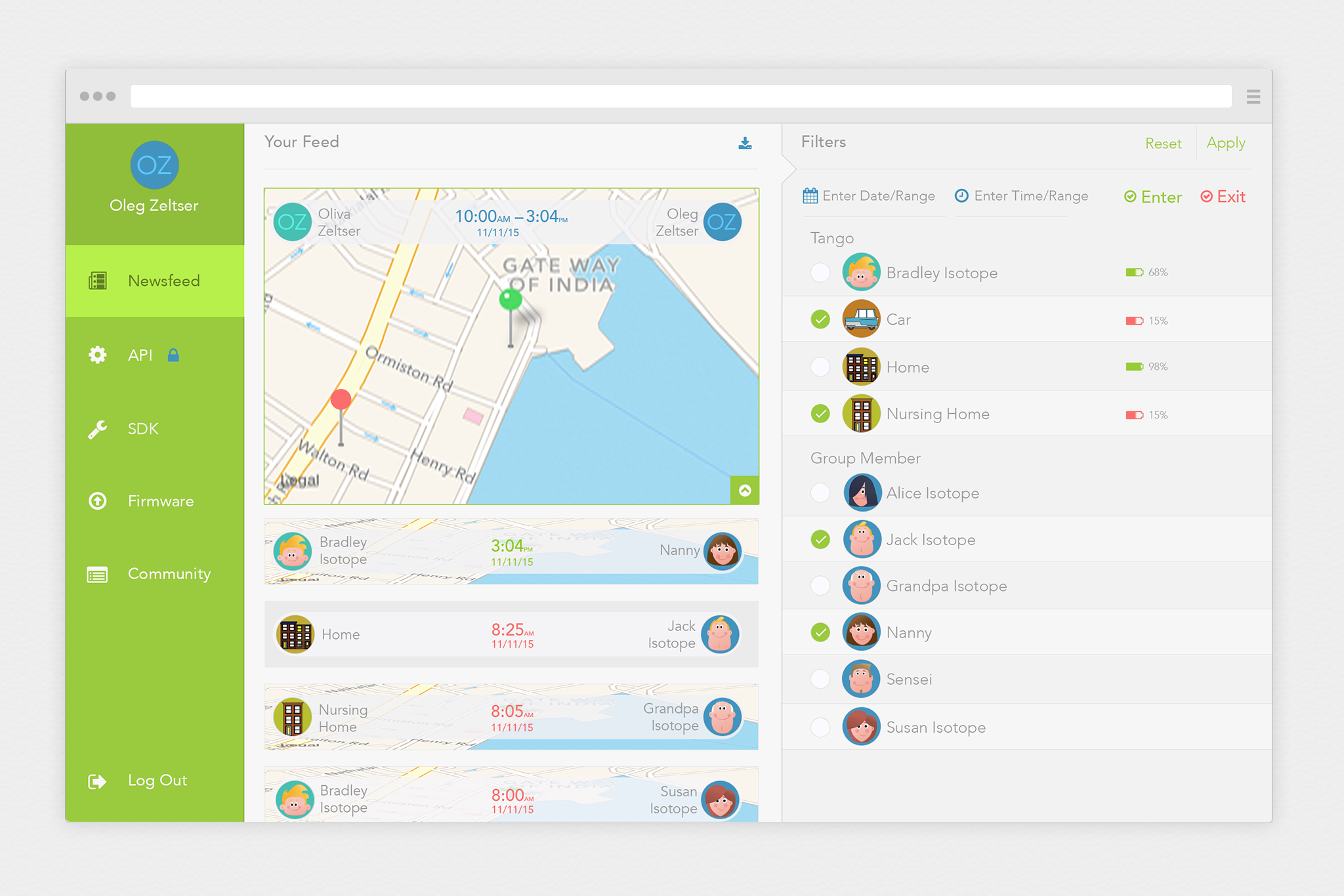Click the hamburger menu icon in browser bar

pos(1253,97)
